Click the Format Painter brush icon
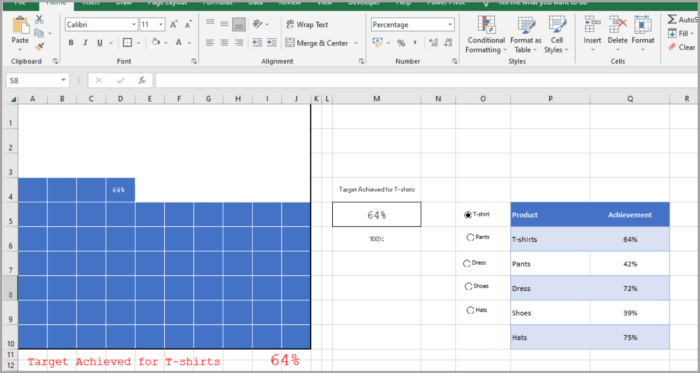The width and height of the screenshot is (700, 373). tap(39, 46)
